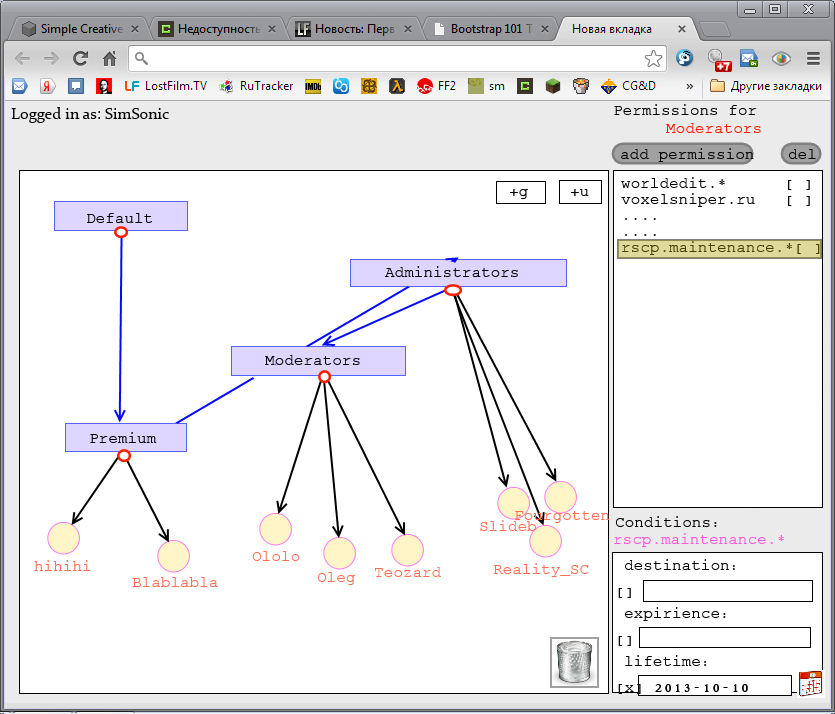Select the Blablabla user node circle

point(173,556)
